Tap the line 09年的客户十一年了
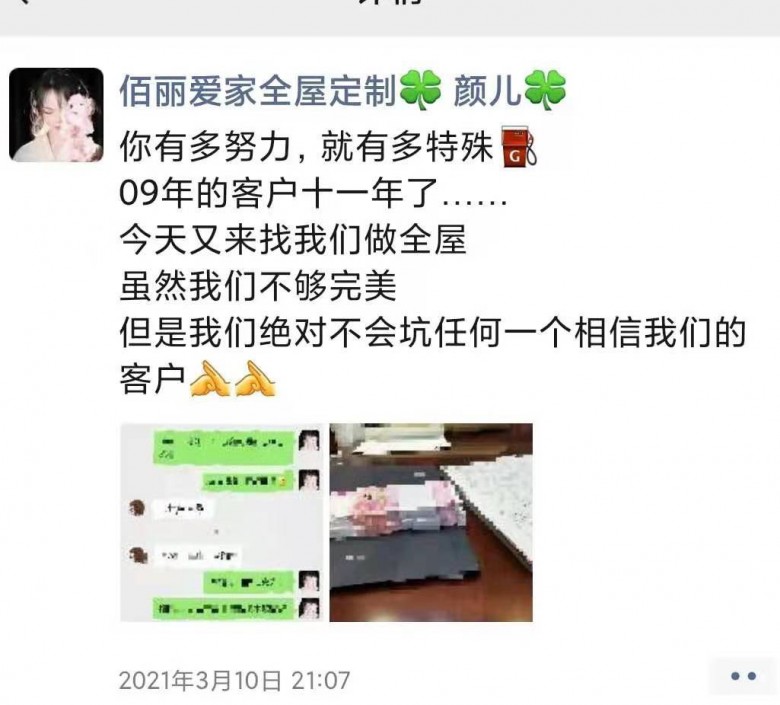 point(313,193)
